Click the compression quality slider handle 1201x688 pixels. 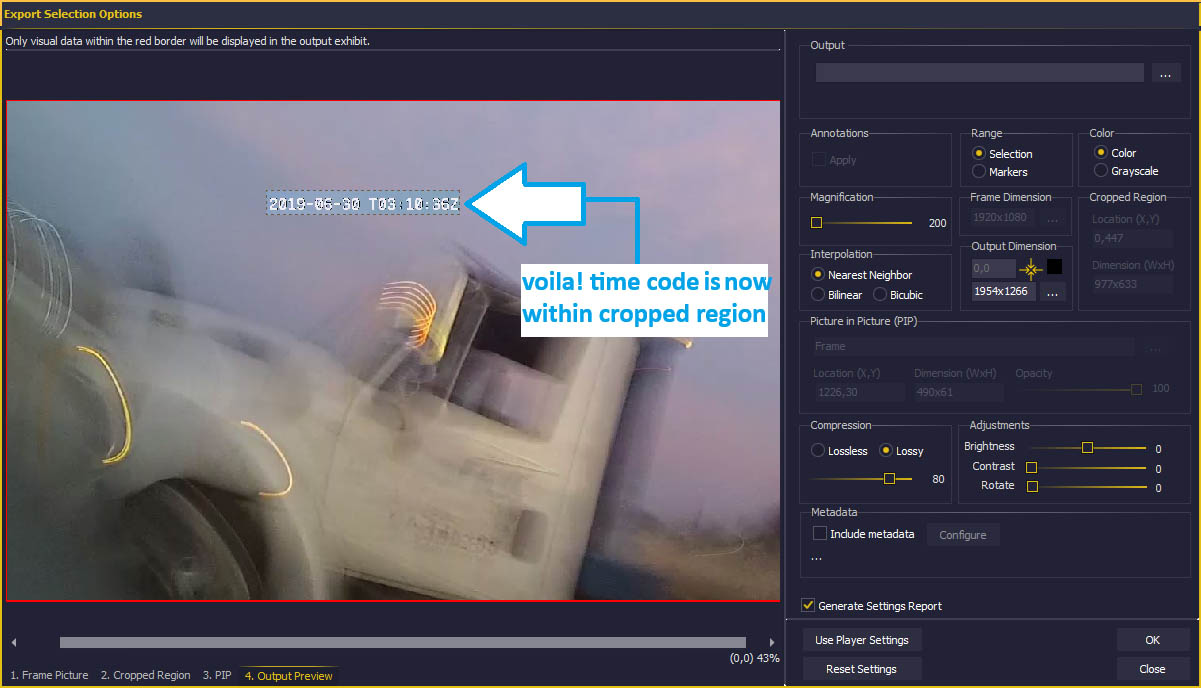889,479
